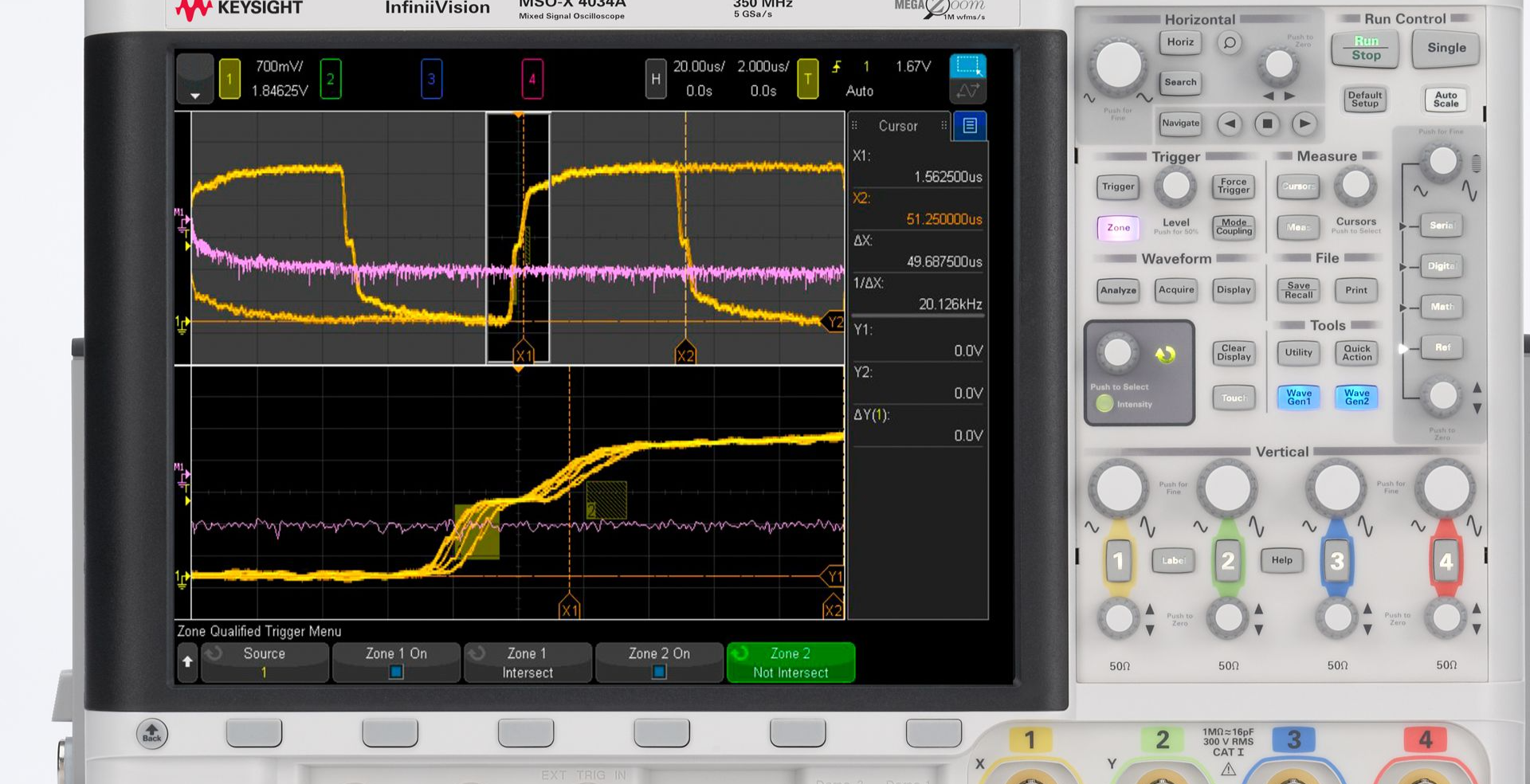Expand the top-left channel dropdown arrow
The height and width of the screenshot is (784, 1530).
point(194,95)
